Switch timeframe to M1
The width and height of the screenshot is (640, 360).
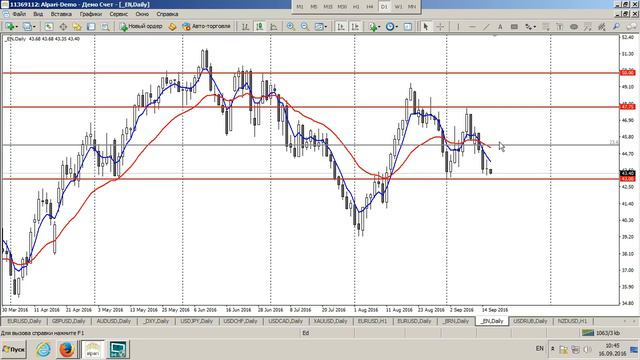300,7
